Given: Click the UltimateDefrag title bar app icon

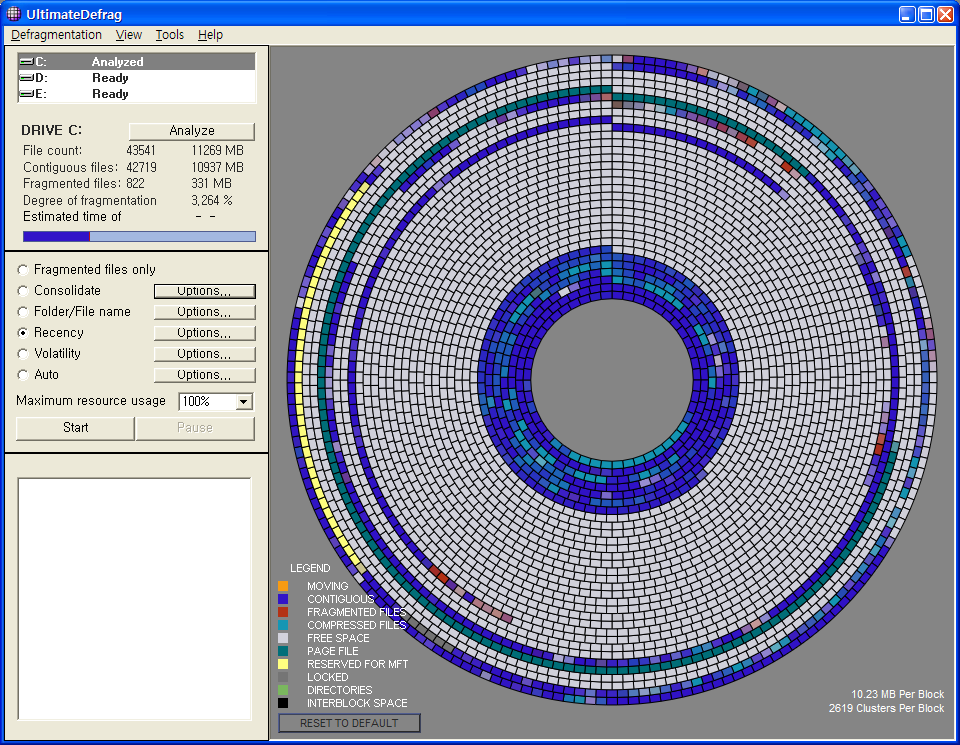Looking at the screenshot, I should (x=13, y=13).
